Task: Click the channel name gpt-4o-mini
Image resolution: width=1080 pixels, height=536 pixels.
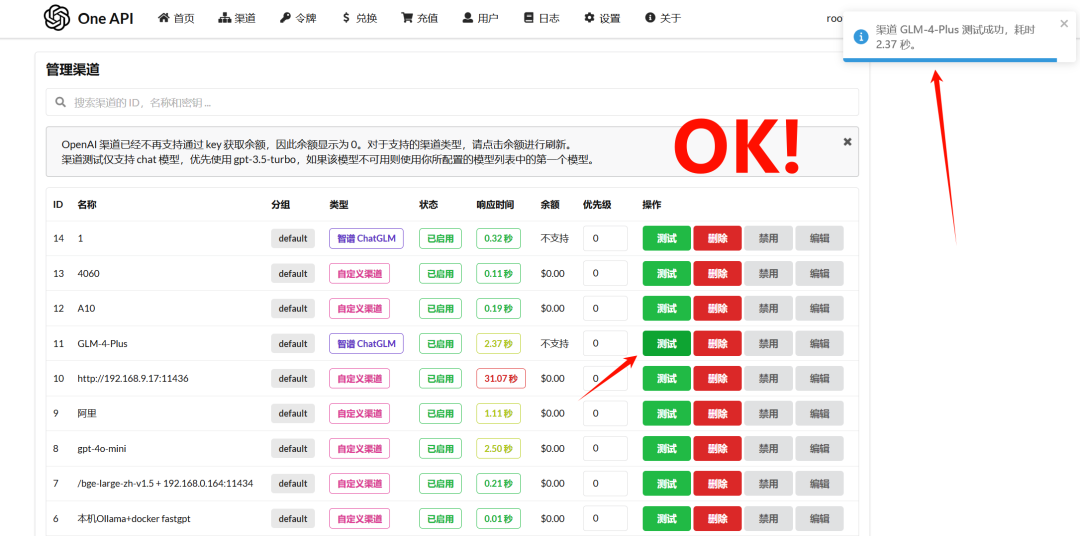Action: [x=102, y=449]
